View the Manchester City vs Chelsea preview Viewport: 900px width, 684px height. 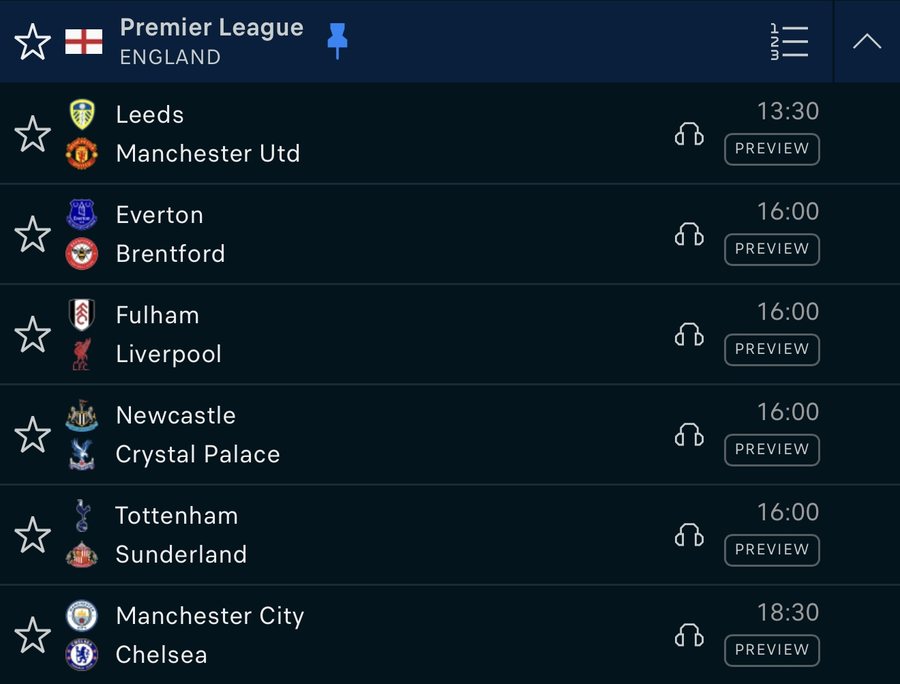click(x=771, y=650)
